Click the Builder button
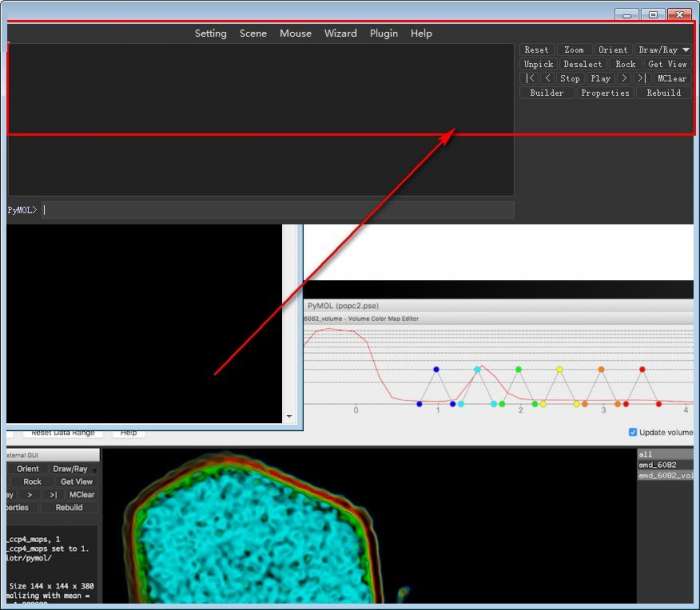This screenshot has height=610, width=700. tap(547, 93)
